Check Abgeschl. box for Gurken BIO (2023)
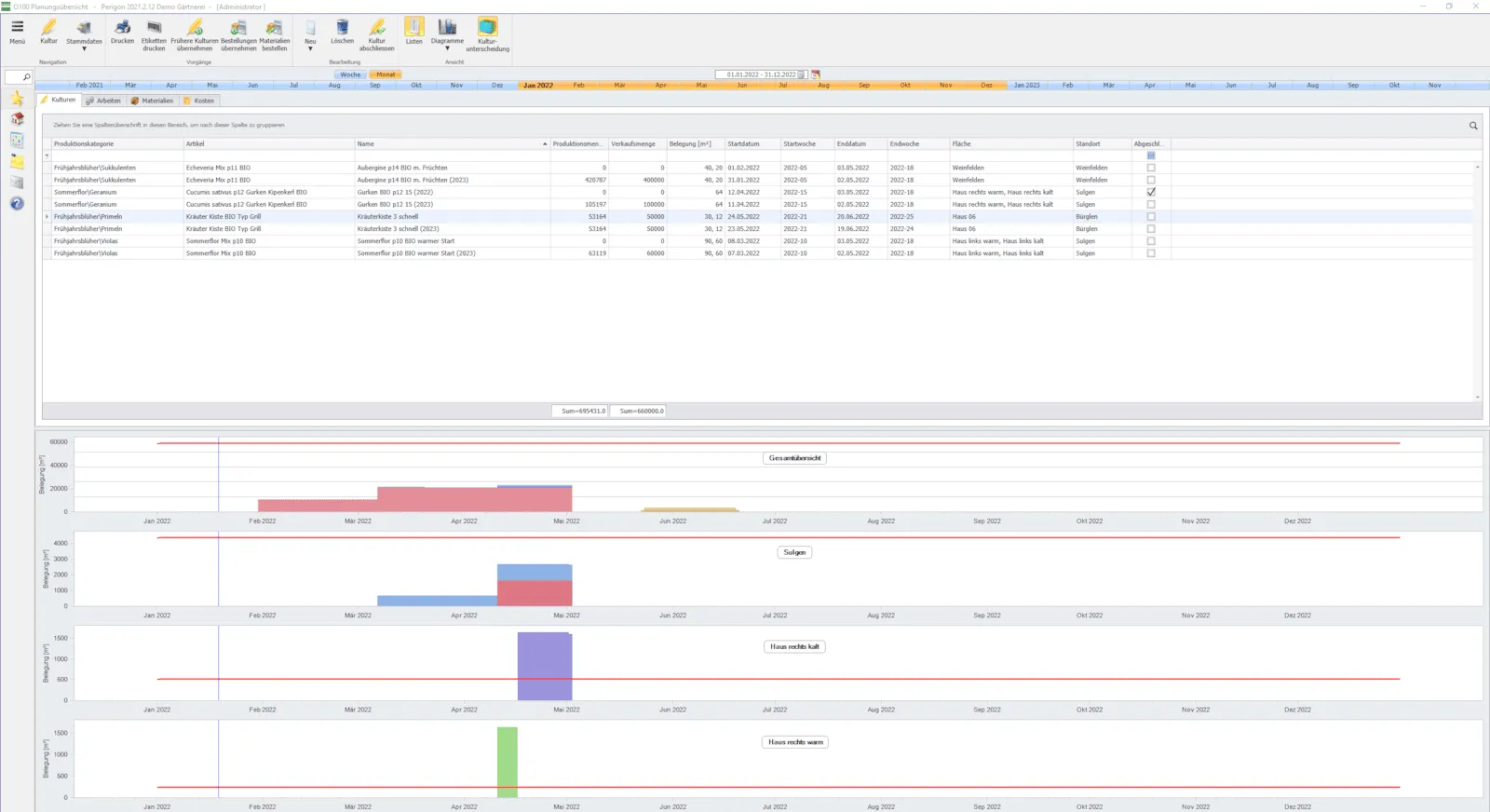Image resolution: width=1490 pixels, height=812 pixels. 1151,204
